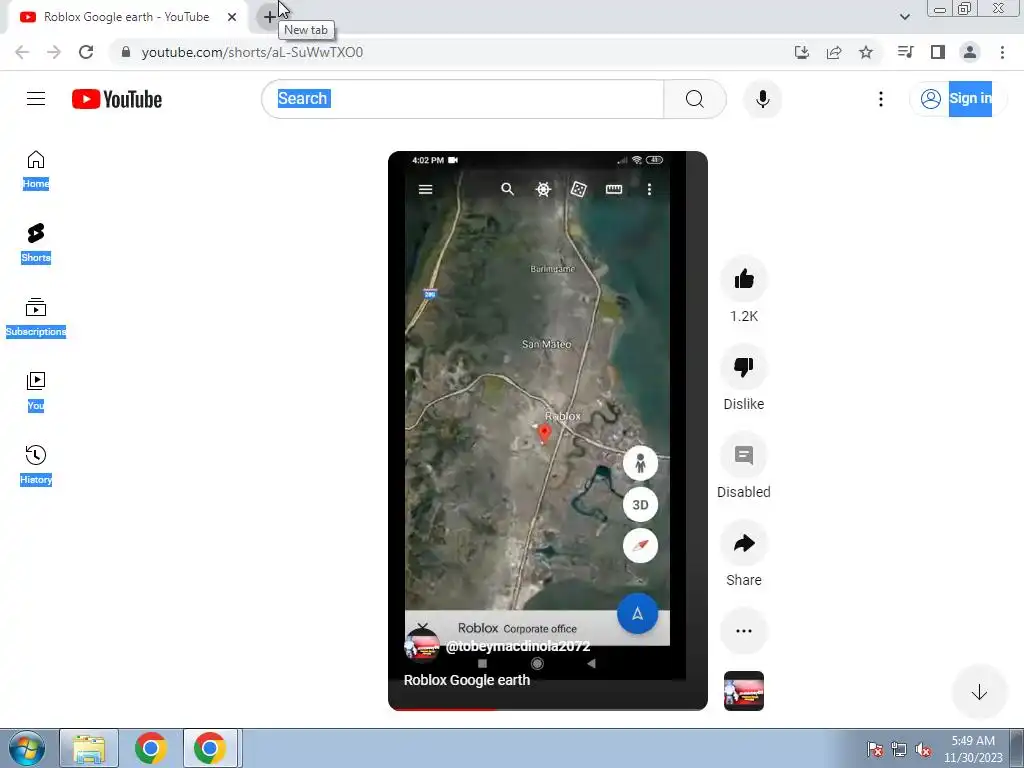The image size is (1024, 768).
Task: Select the Roblox Google earth - YouTube tab
Action: 127,17
